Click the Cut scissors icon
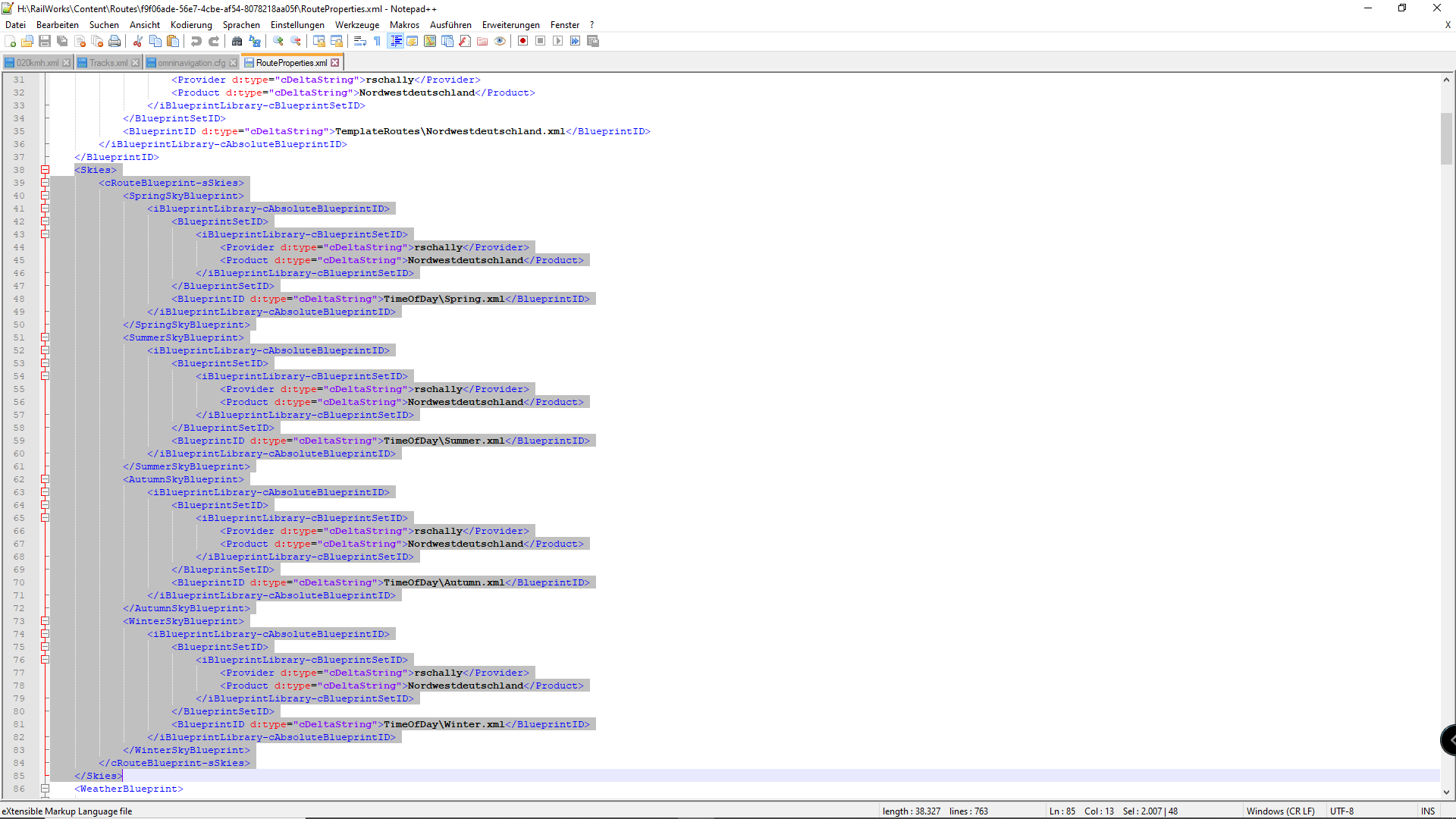 pyautogui.click(x=138, y=41)
